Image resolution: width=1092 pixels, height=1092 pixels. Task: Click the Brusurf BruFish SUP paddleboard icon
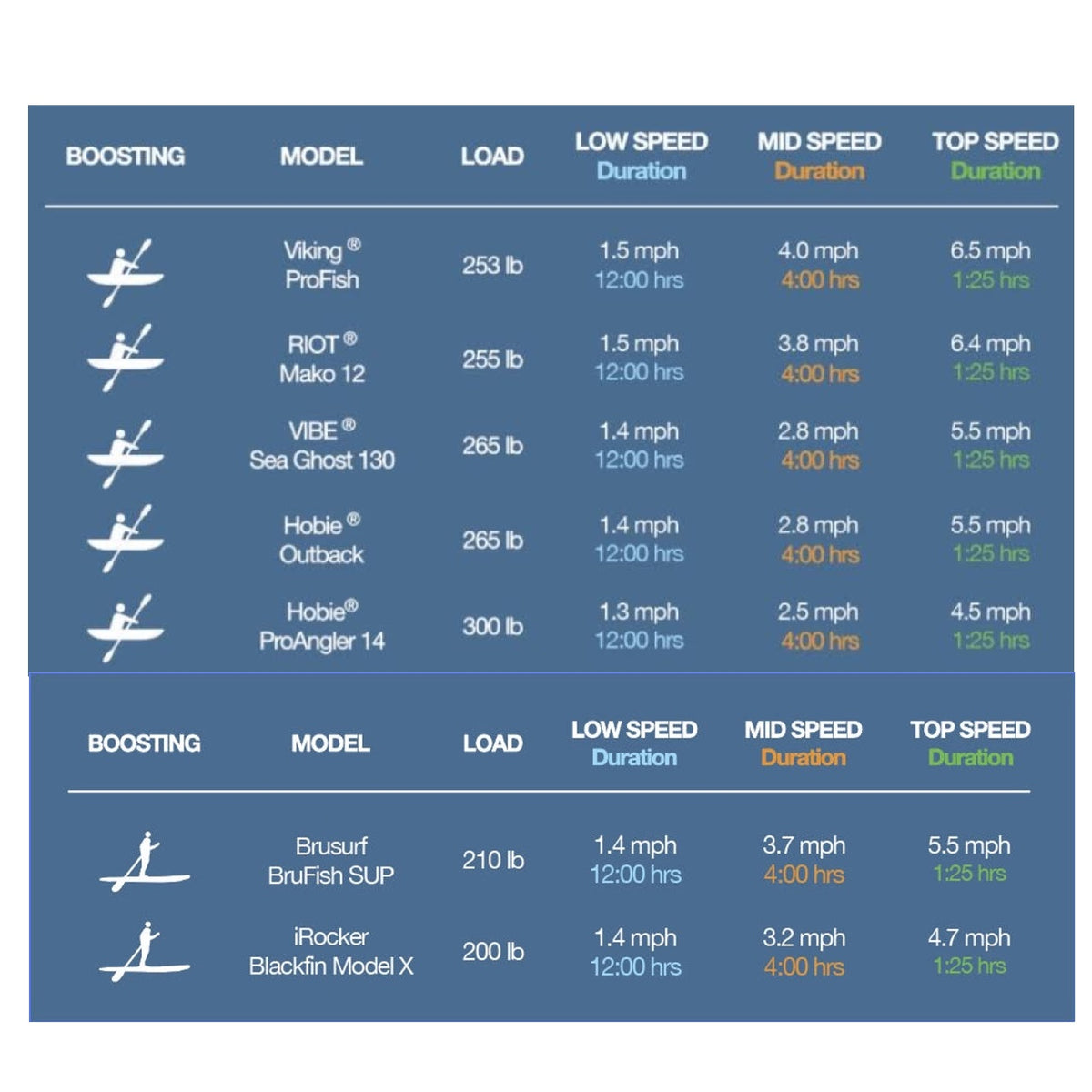pyautogui.click(x=144, y=862)
